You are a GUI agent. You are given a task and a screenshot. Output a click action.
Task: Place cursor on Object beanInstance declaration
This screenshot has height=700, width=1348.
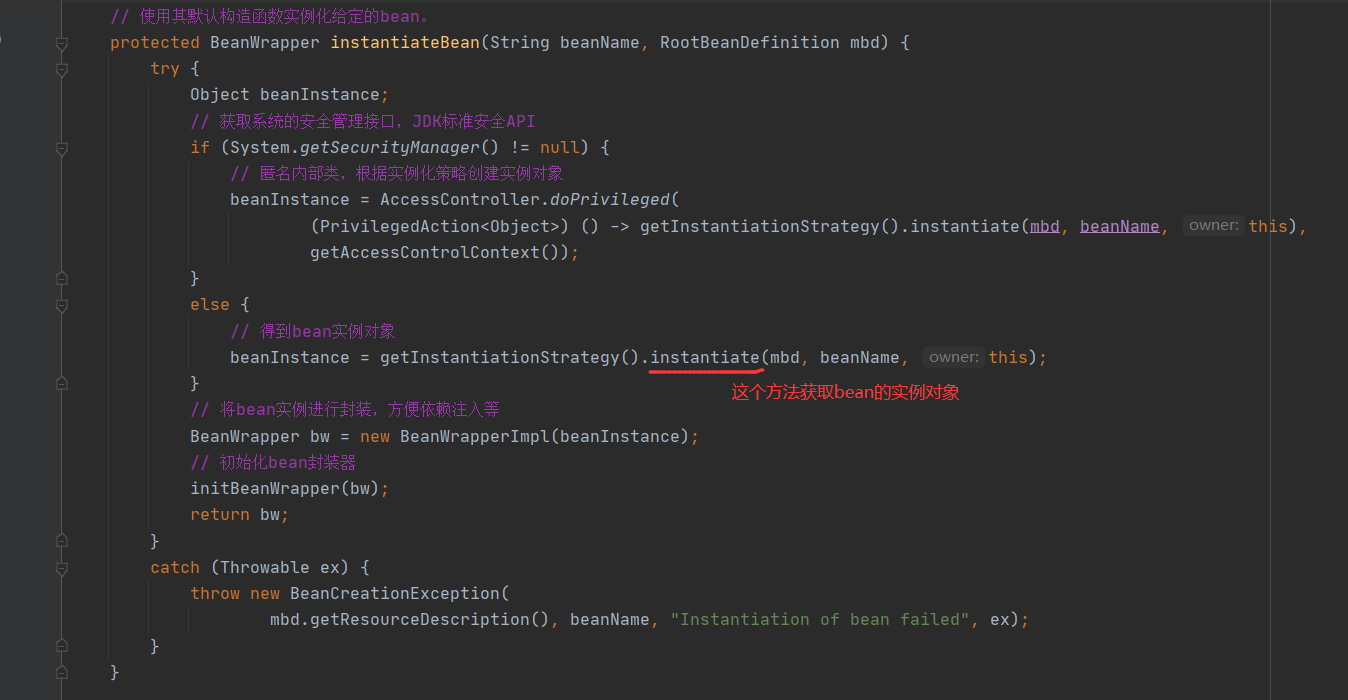289,95
